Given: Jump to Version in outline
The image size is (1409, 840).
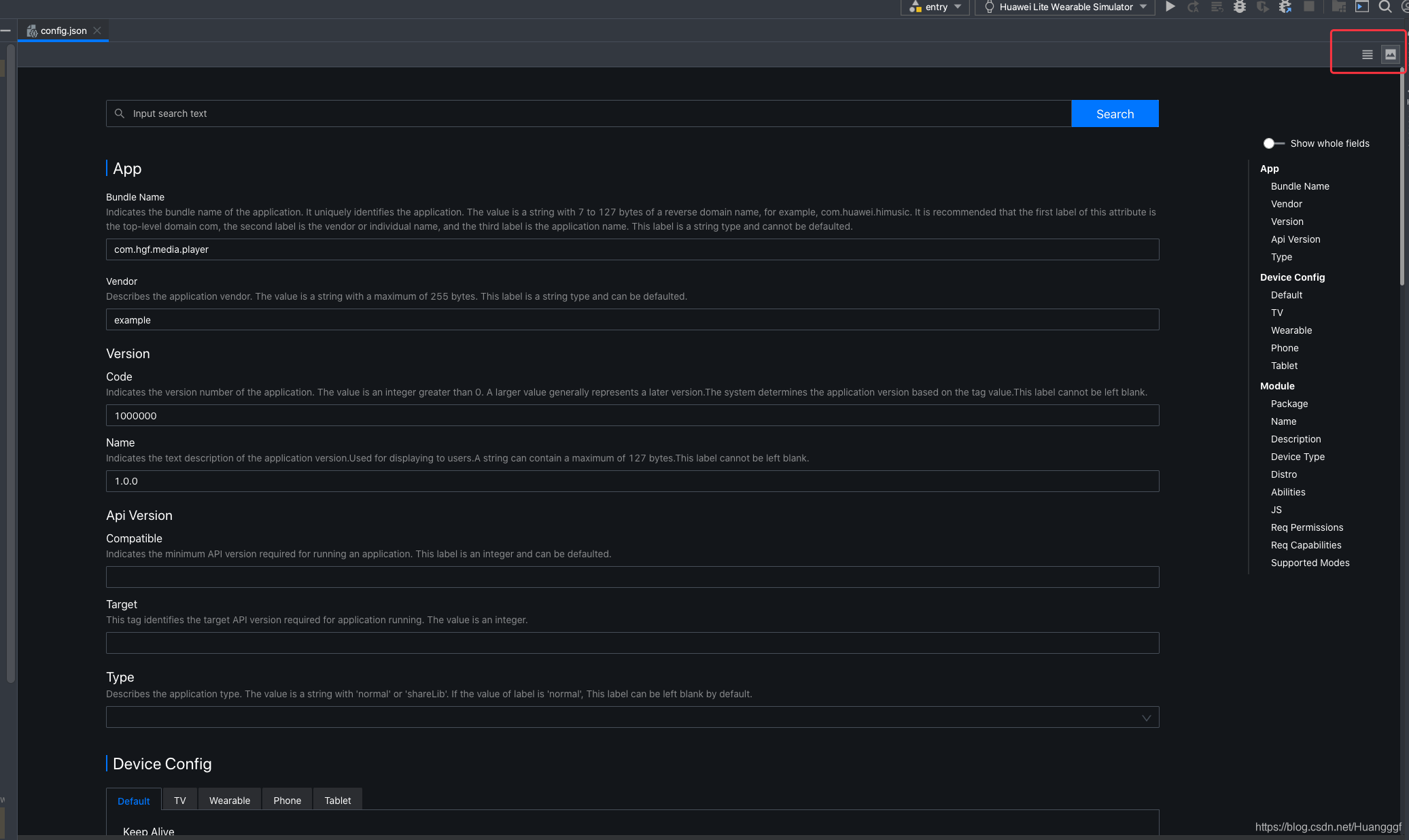Looking at the screenshot, I should [1287, 222].
